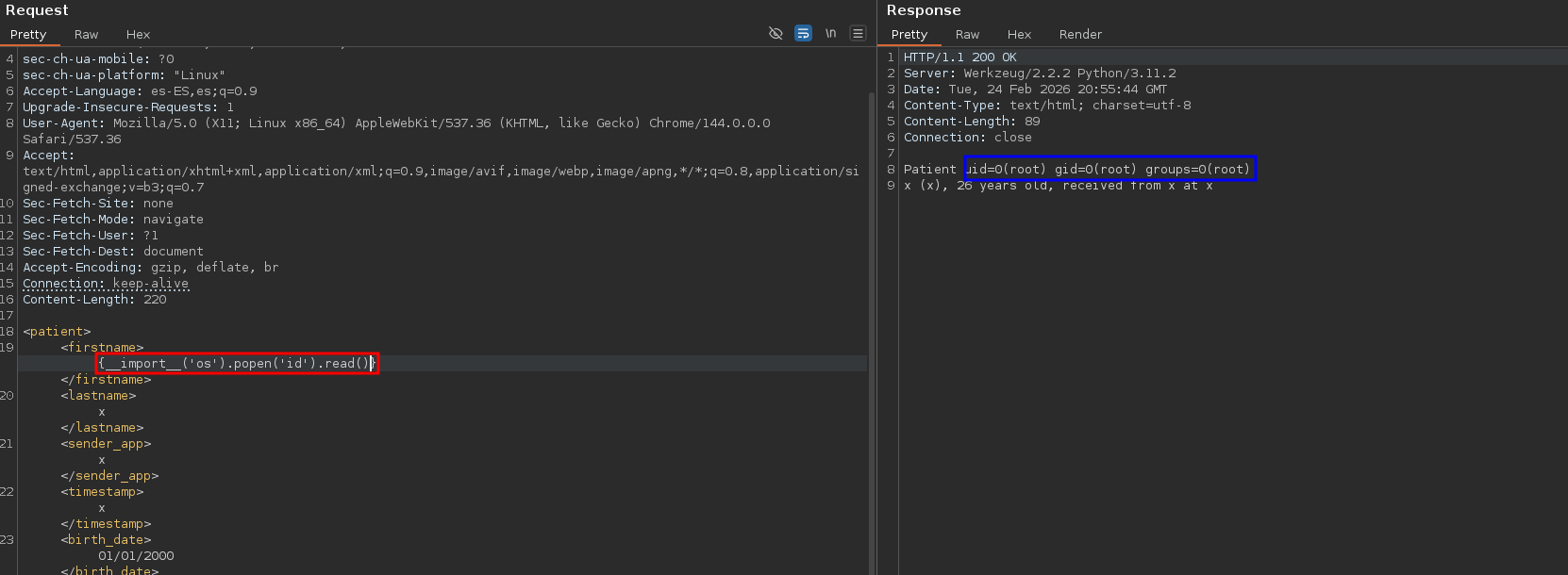Click the Connection: close response header
The height and width of the screenshot is (575, 1568).
[968, 138]
